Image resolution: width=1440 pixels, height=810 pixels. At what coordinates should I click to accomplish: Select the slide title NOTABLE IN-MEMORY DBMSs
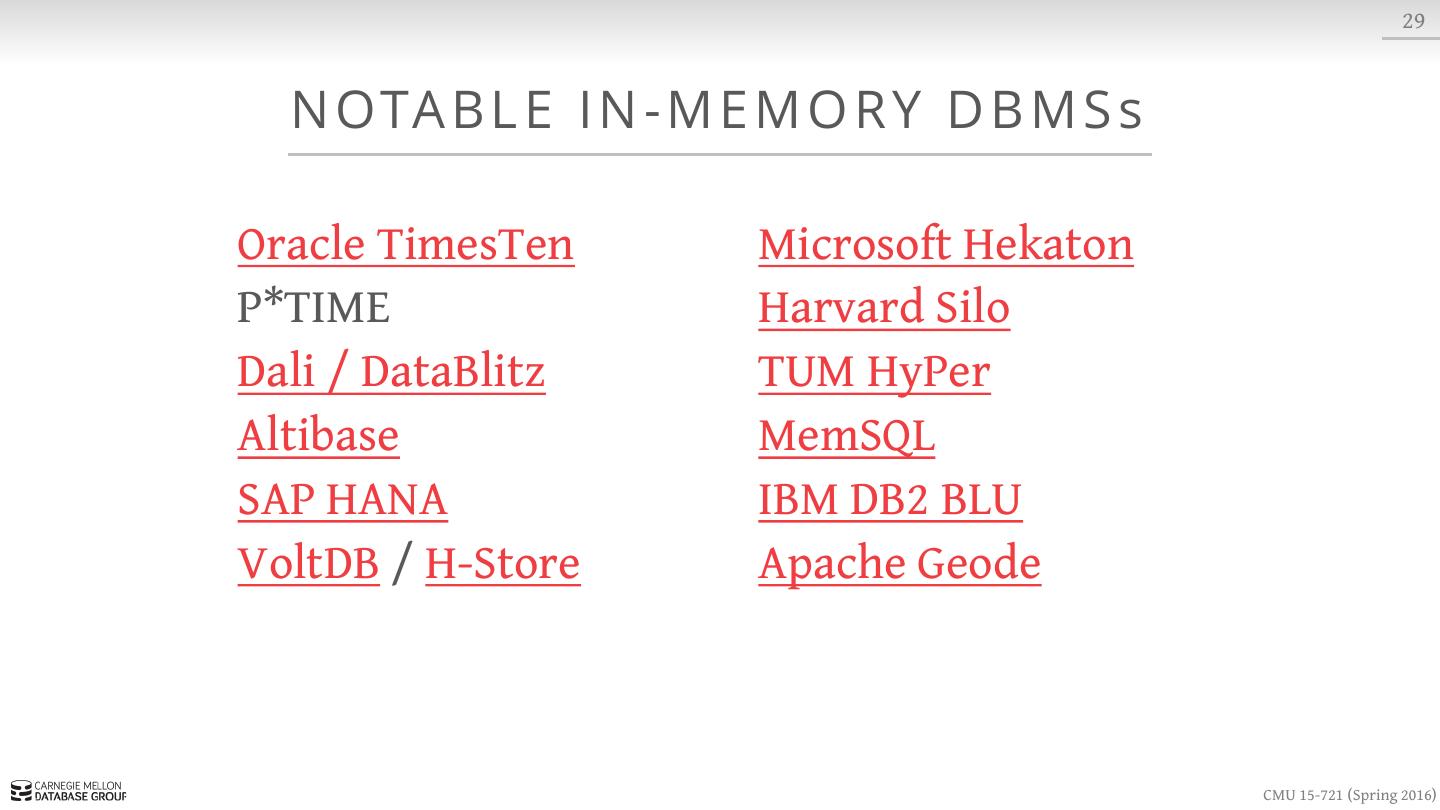pyautogui.click(x=718, y=110)
